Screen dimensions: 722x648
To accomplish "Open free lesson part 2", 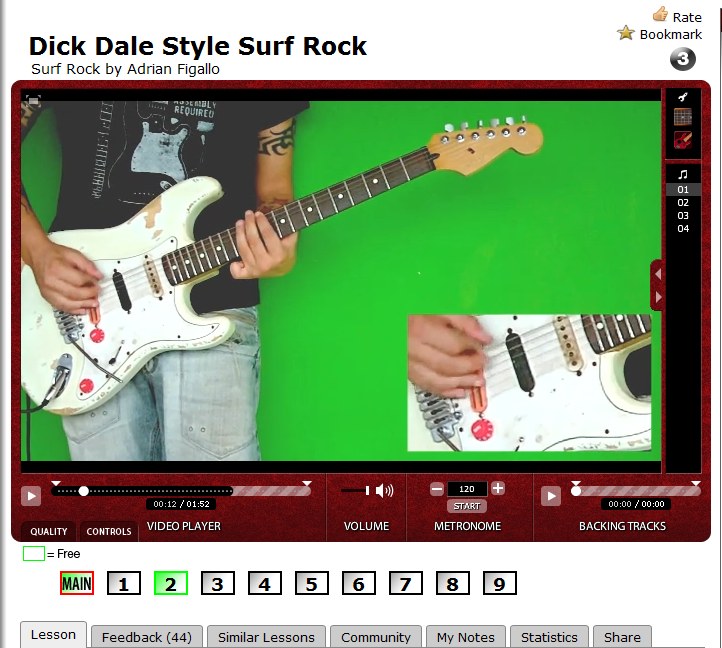I will click(x=171, y=584).
